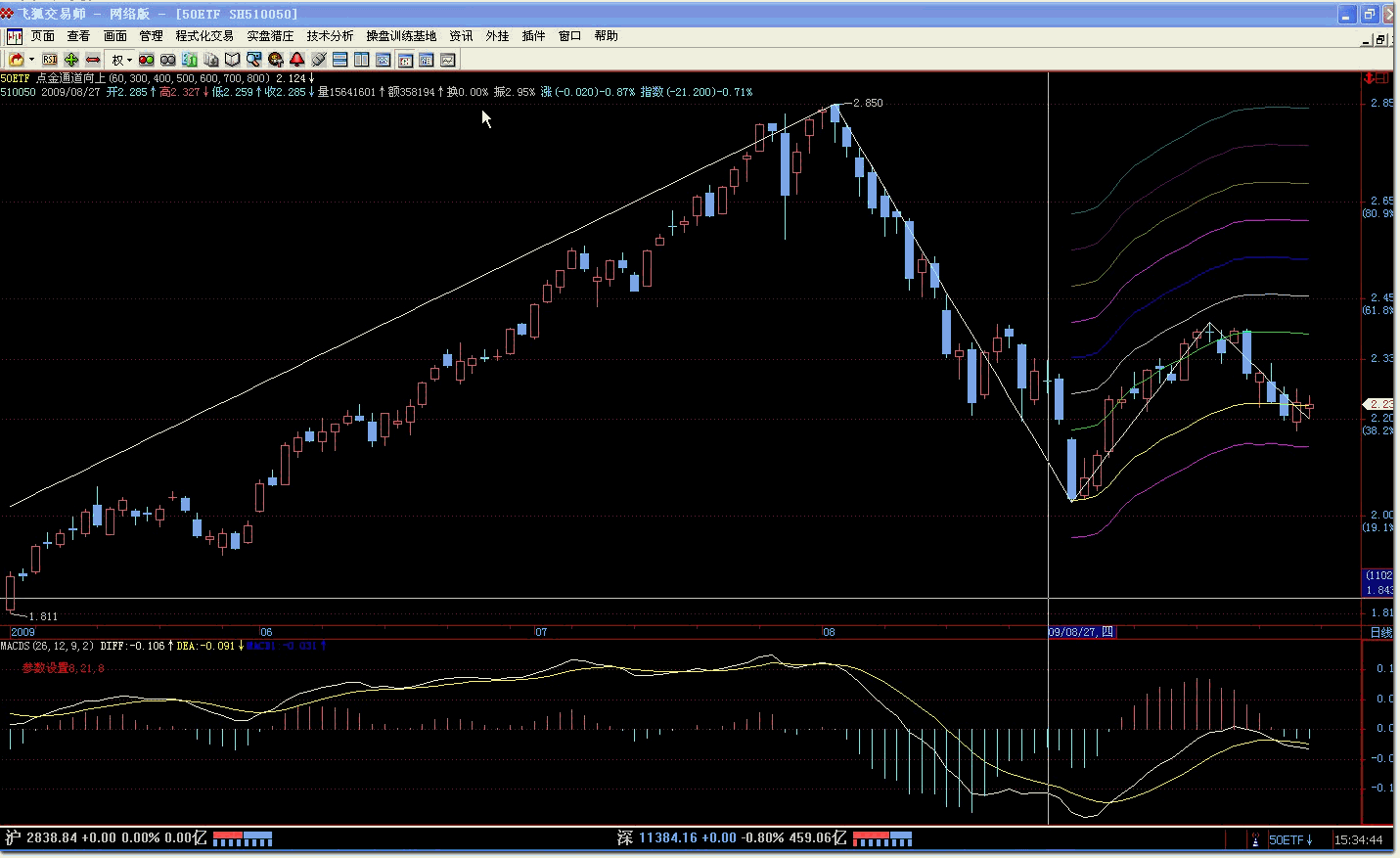Click the red-blue bar indicator beside Shanghai index
The height and width of the screenshot is (858, 1400).
tap(243, 838)
